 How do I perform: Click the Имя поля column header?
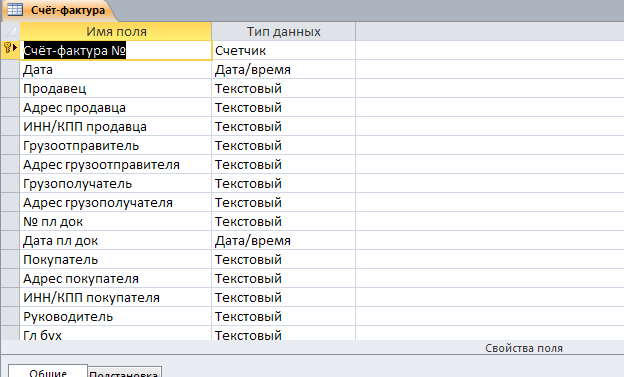pos(116,31)
